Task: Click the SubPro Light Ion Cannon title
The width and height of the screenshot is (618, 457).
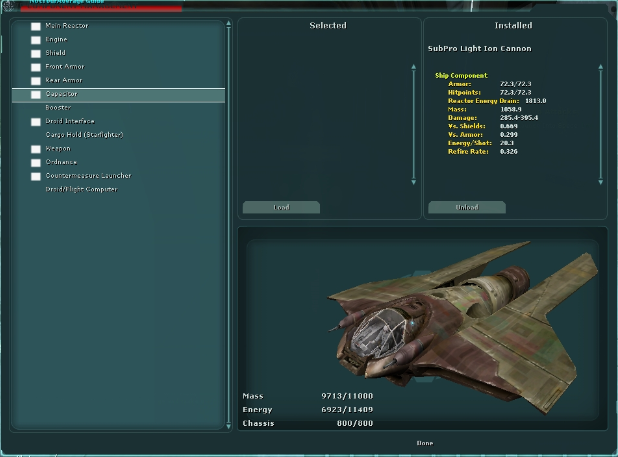Action: (x=479, y=48)
